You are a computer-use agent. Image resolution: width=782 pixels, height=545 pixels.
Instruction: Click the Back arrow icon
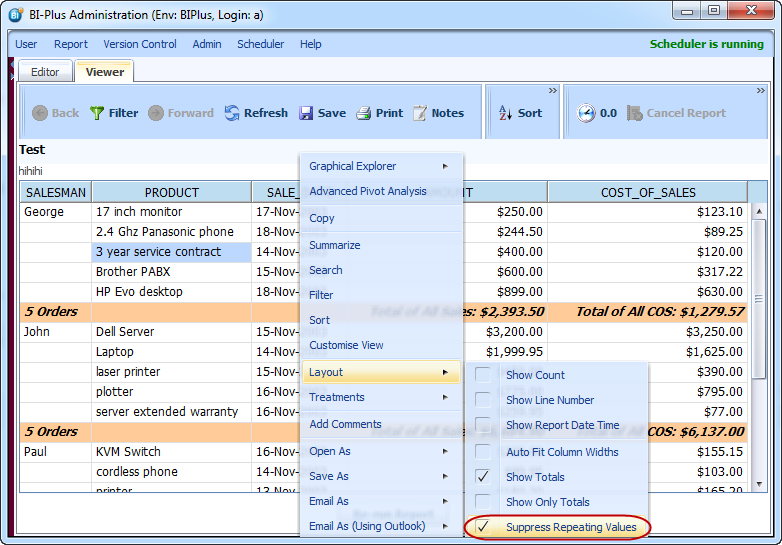[40, 113]
